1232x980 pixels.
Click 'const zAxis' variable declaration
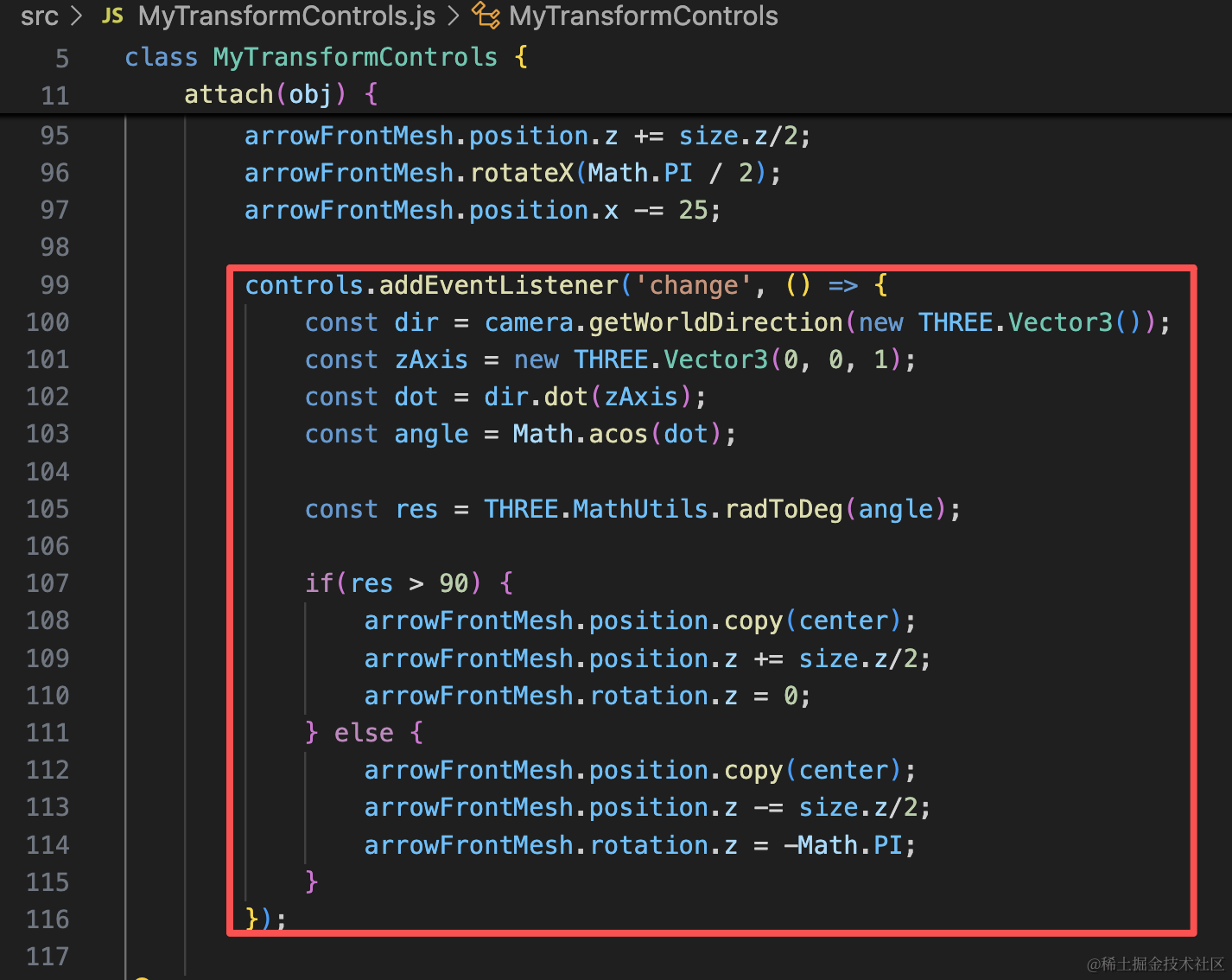click(x=387, y=360)
